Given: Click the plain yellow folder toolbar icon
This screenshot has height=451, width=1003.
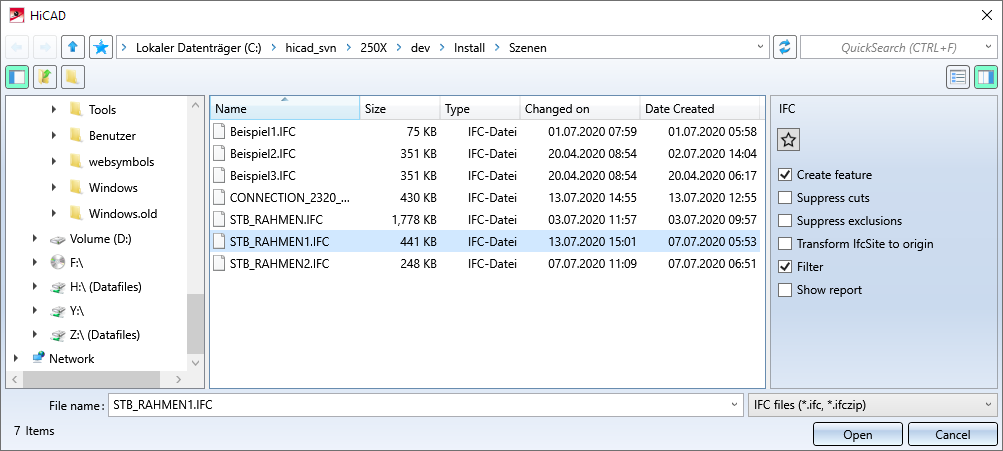Looking at the screenshot, I should coord(72,77).
